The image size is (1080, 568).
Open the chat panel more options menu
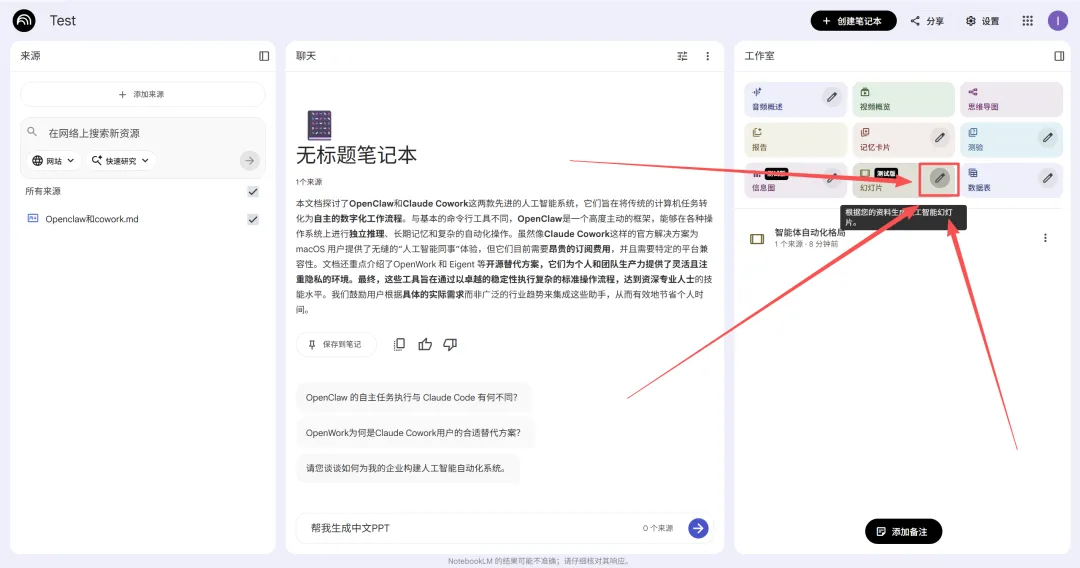click(707, 56)
